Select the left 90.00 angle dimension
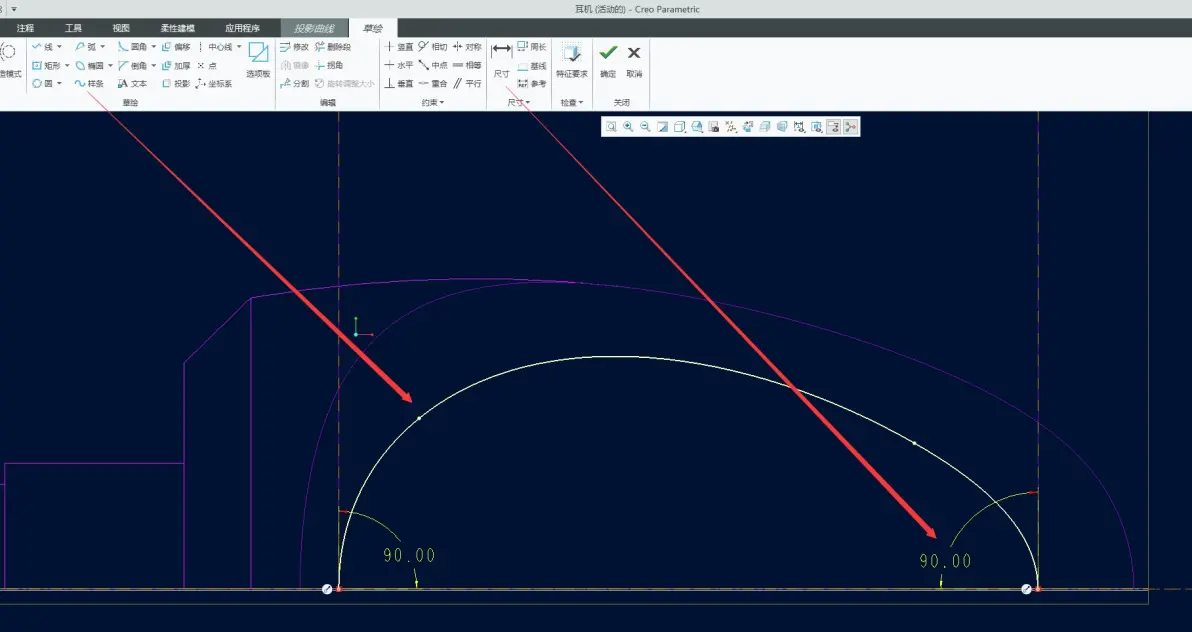 pyautogui.click(x=409, y=555)
